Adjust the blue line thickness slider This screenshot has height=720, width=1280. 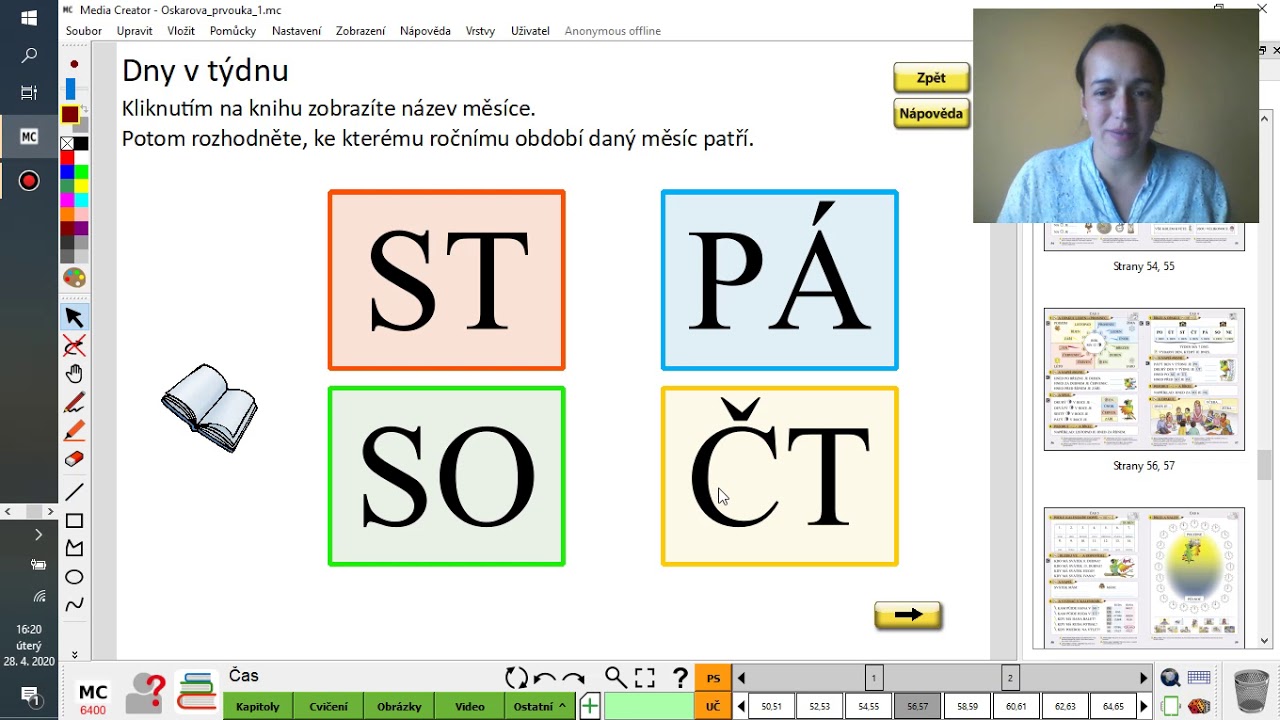pyautogui.click(x=70, y=89)
